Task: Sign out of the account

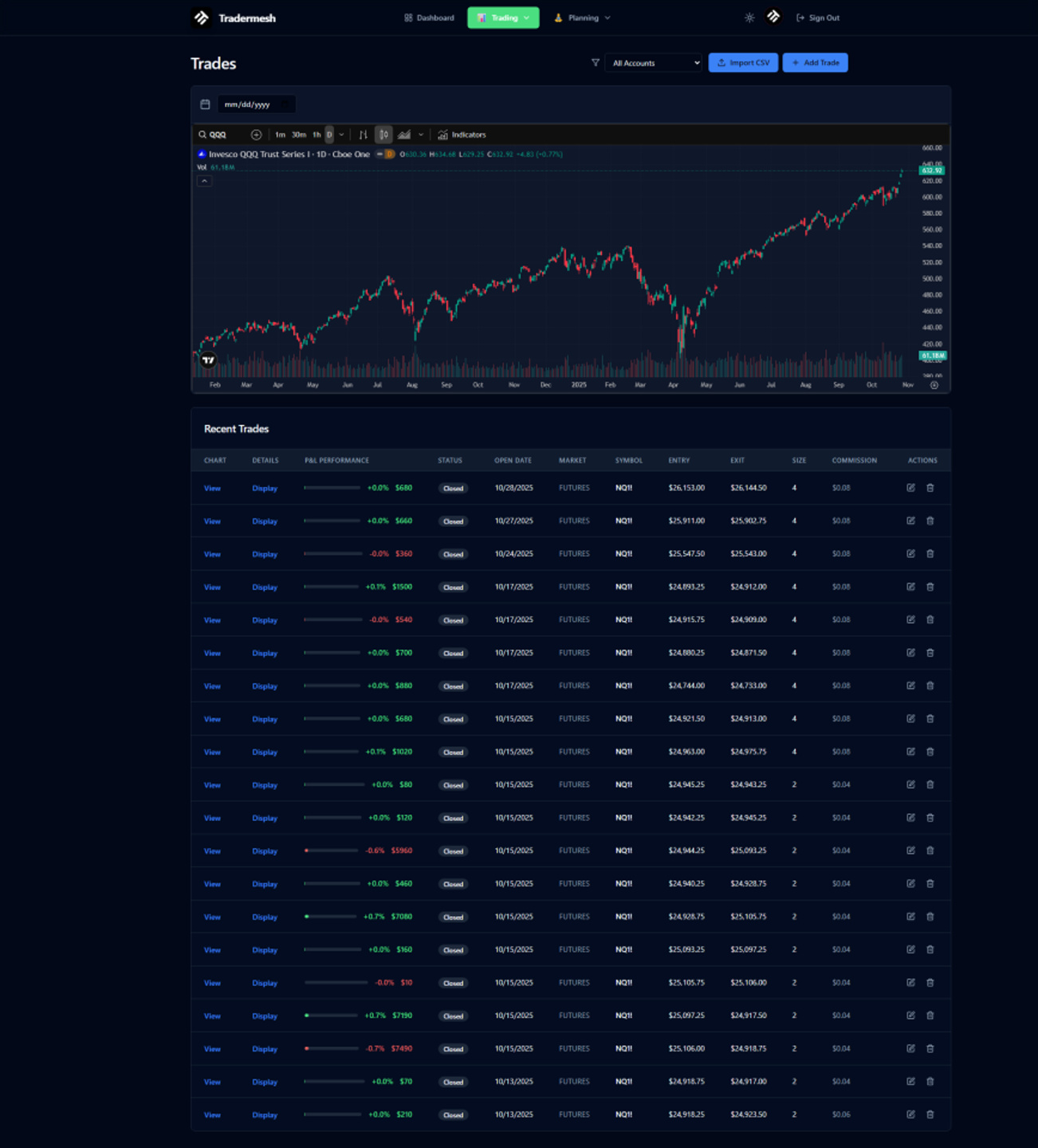Action: tap(818, 18)
